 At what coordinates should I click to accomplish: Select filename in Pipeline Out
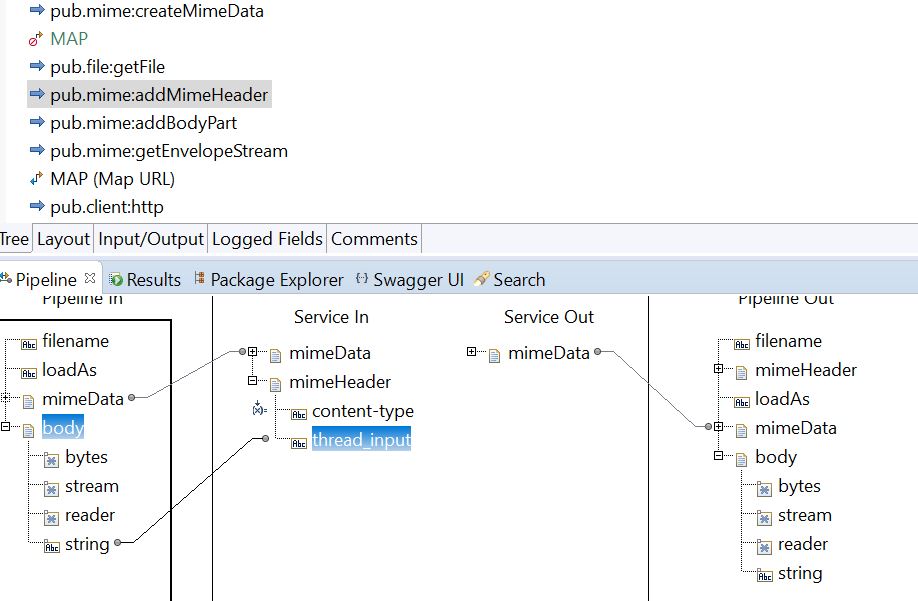(788, 341)
